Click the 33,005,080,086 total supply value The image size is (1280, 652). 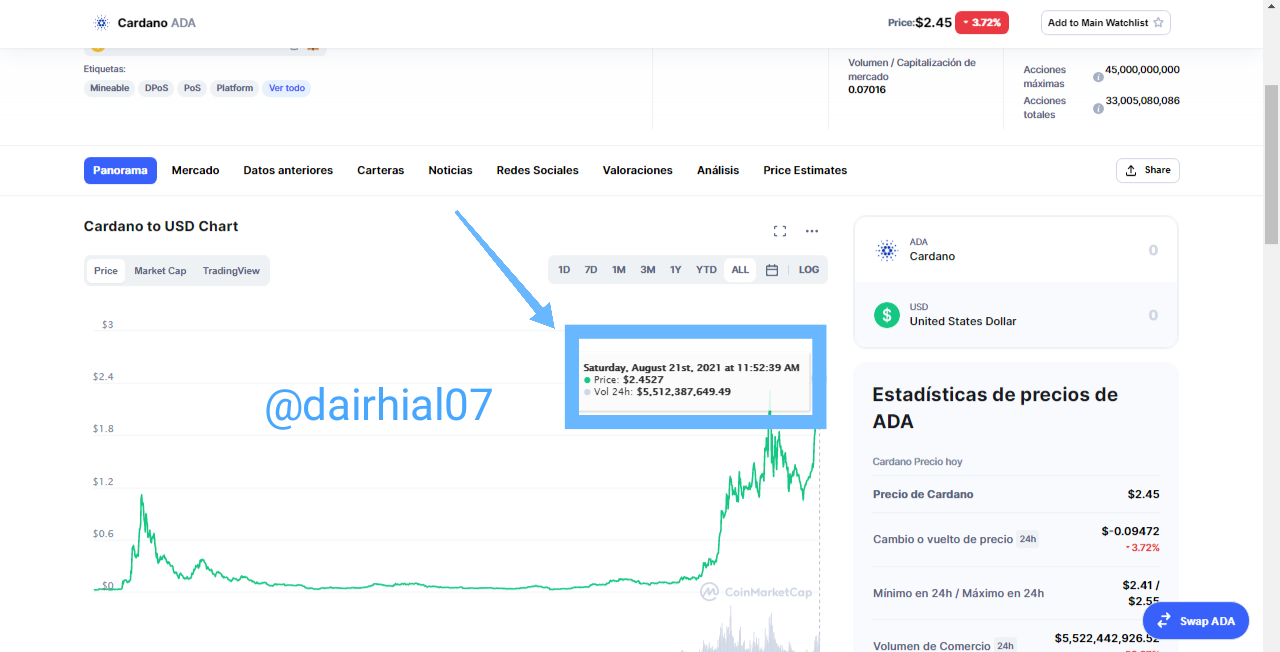(x=1142, y=101)
